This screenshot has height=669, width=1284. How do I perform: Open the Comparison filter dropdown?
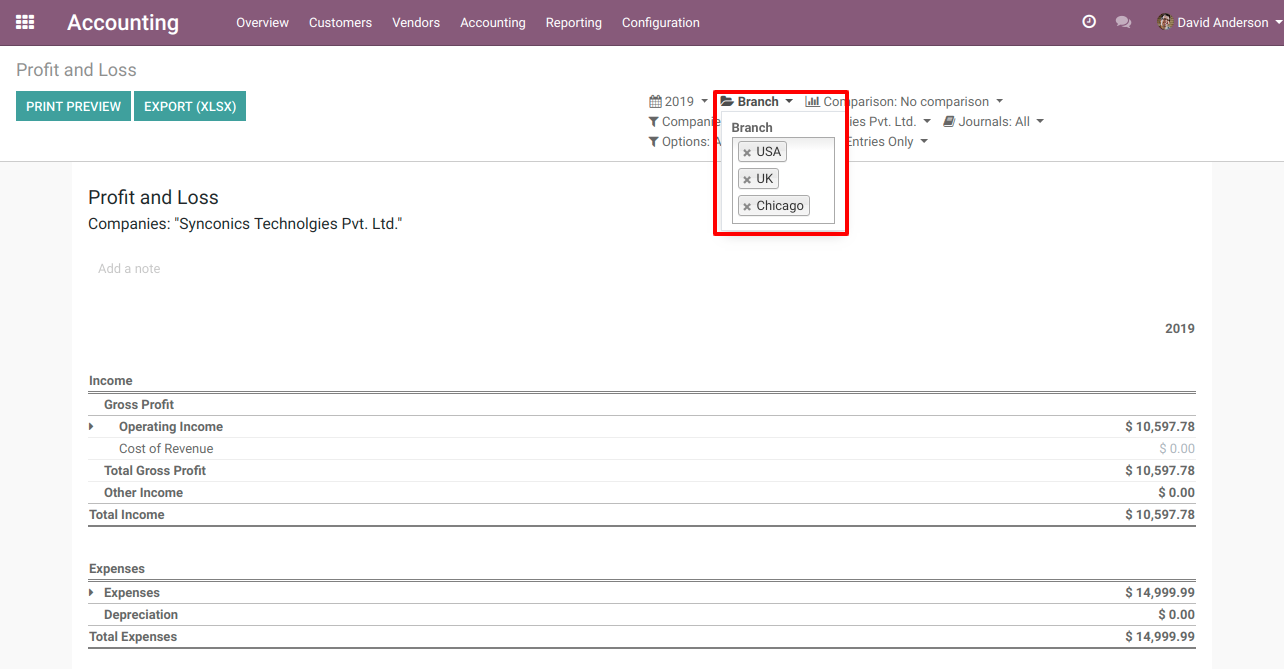(x=905, y=102)
